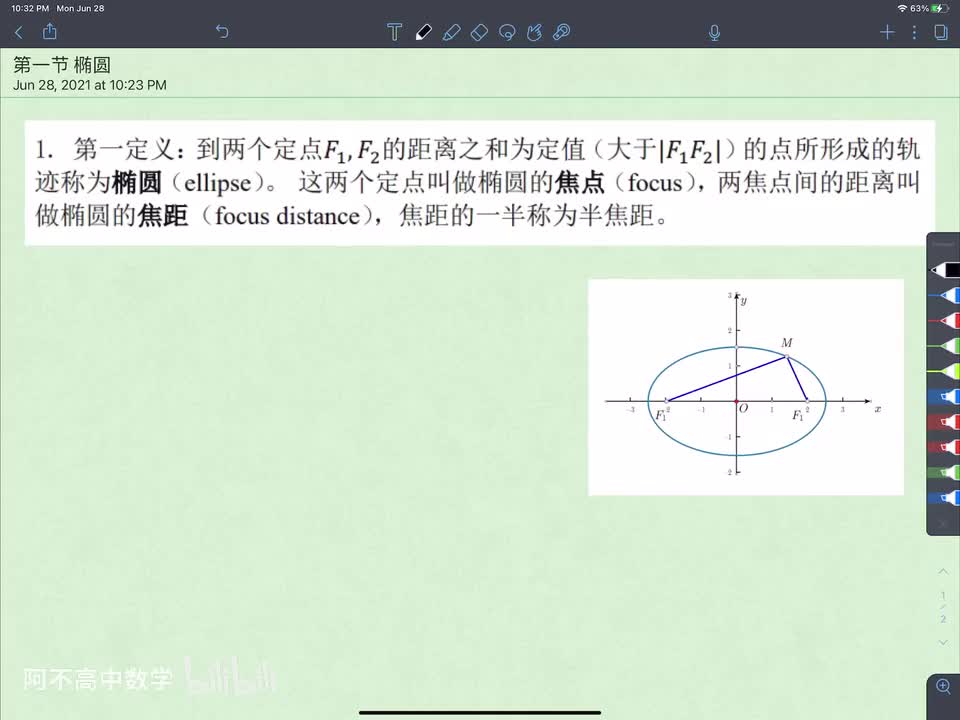Click the tool icon right of the Hand tool
This screenshot has width=960, height=720.
[561, 32]
